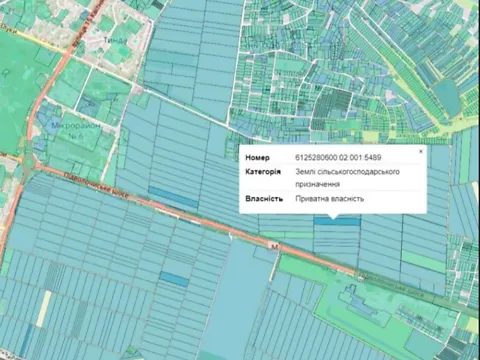Viewport: 480px width, 360px height.
Task: Click the Підволочиське шосе road label near the roundabout
Action: pyautogui.click(x=96, y=186)
